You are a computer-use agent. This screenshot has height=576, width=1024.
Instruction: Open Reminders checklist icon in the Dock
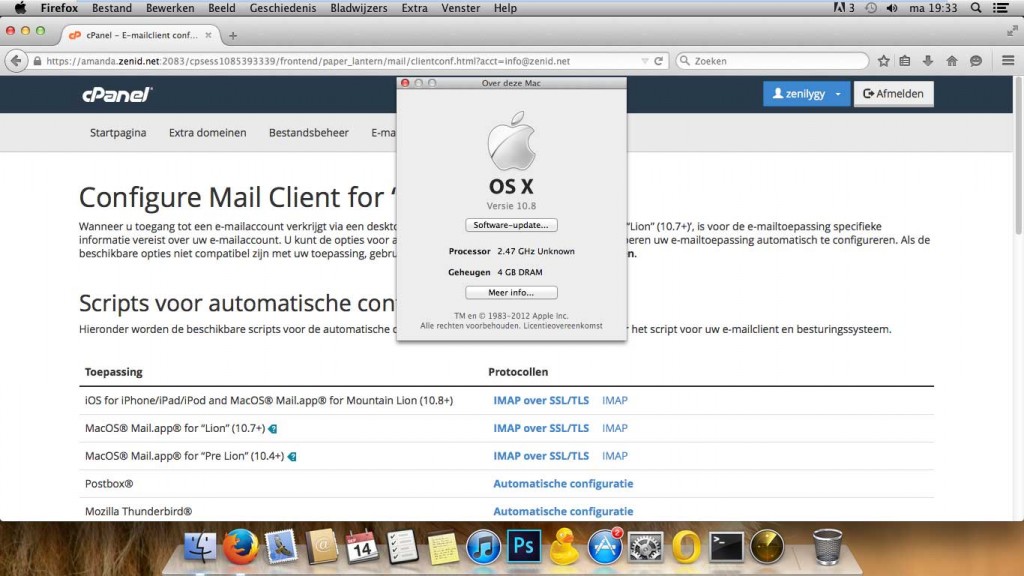(x=402, y=547)
